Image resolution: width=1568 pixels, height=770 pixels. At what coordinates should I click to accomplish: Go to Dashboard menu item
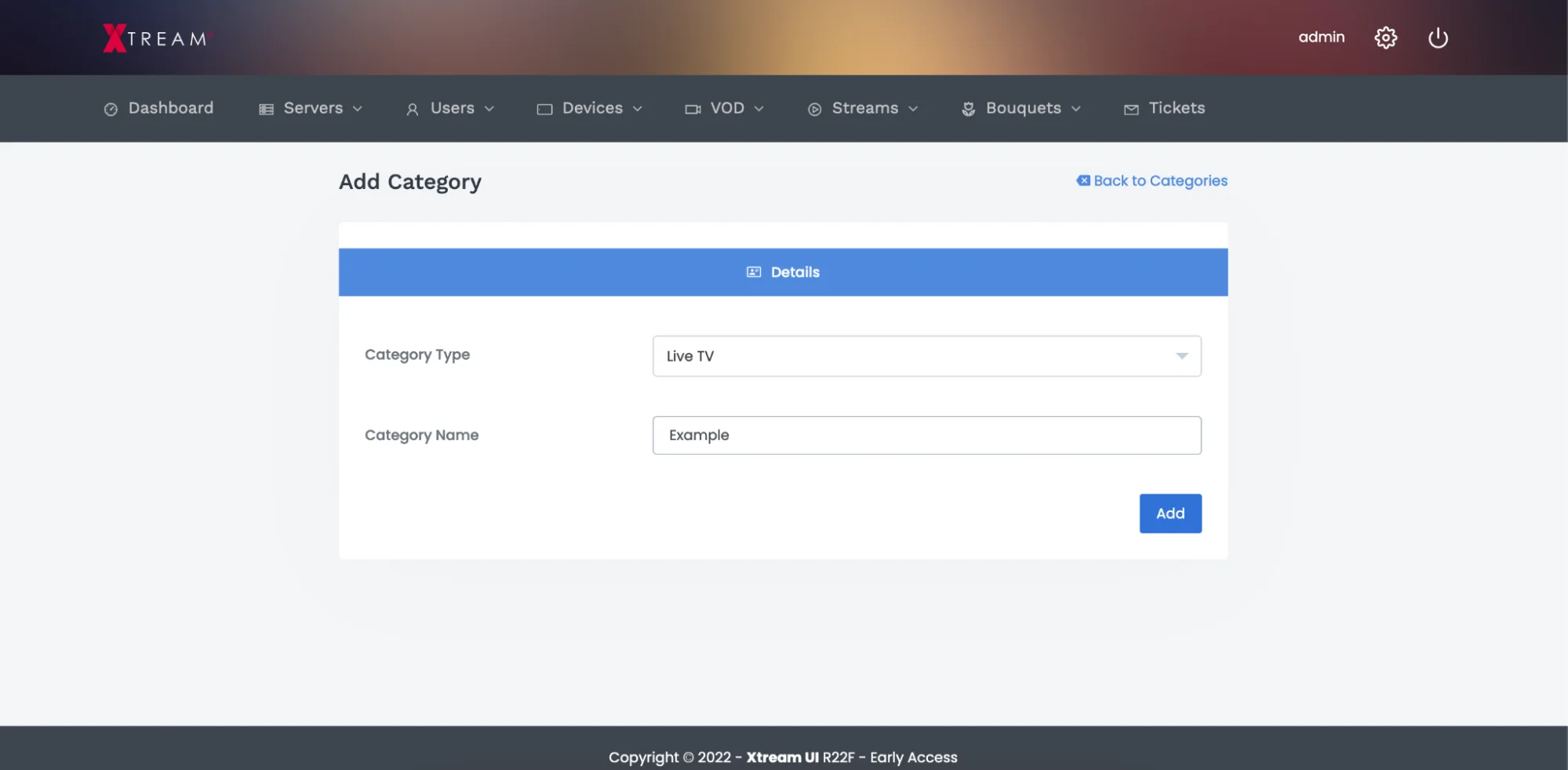point(158,108)
